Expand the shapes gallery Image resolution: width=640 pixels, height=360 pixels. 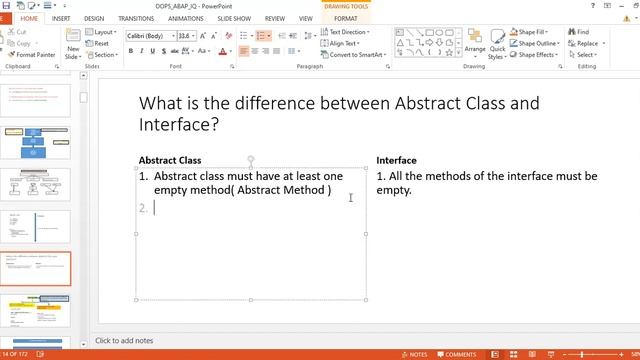point(458,53)
